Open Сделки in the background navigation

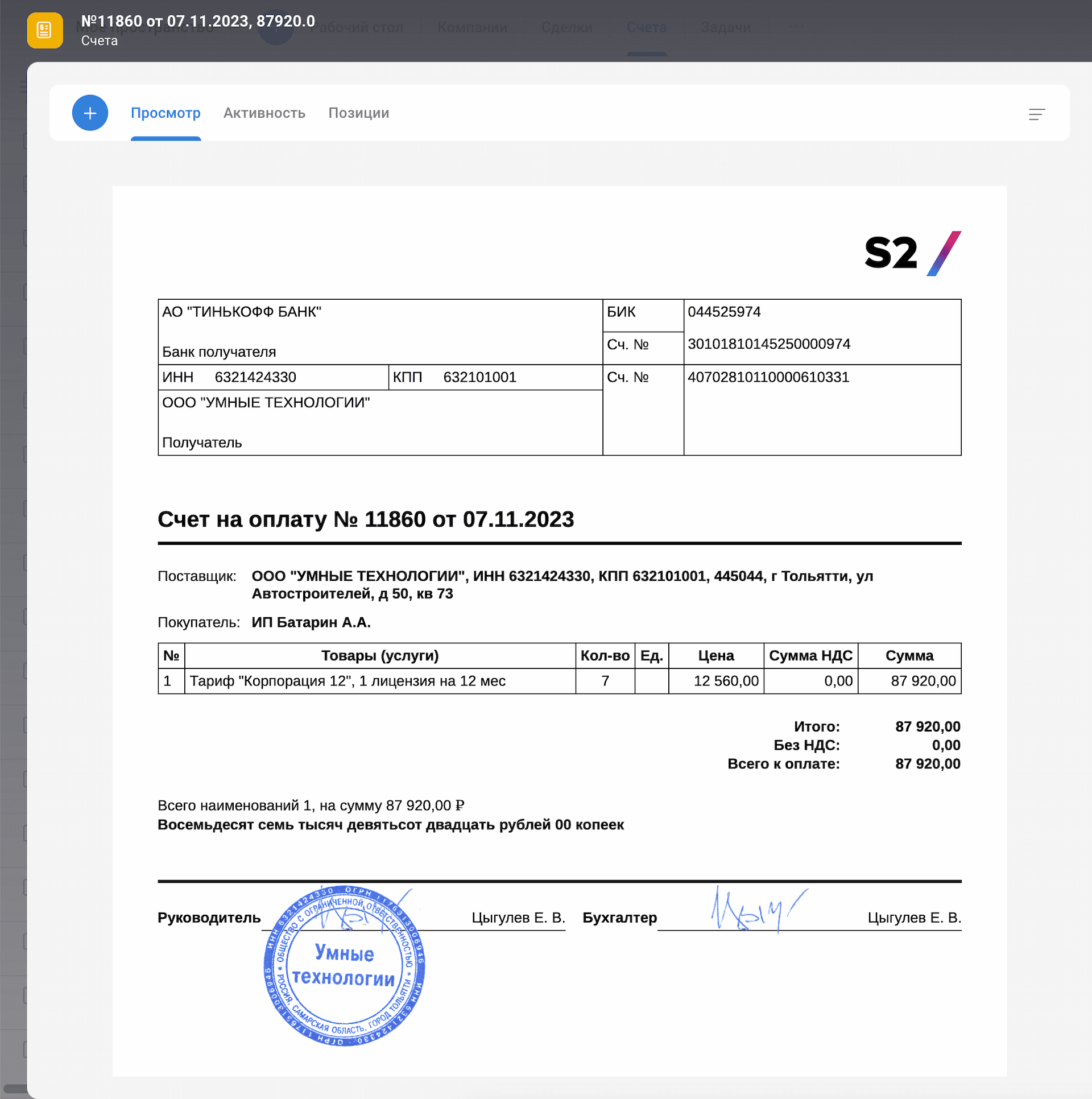pos(566,27)
